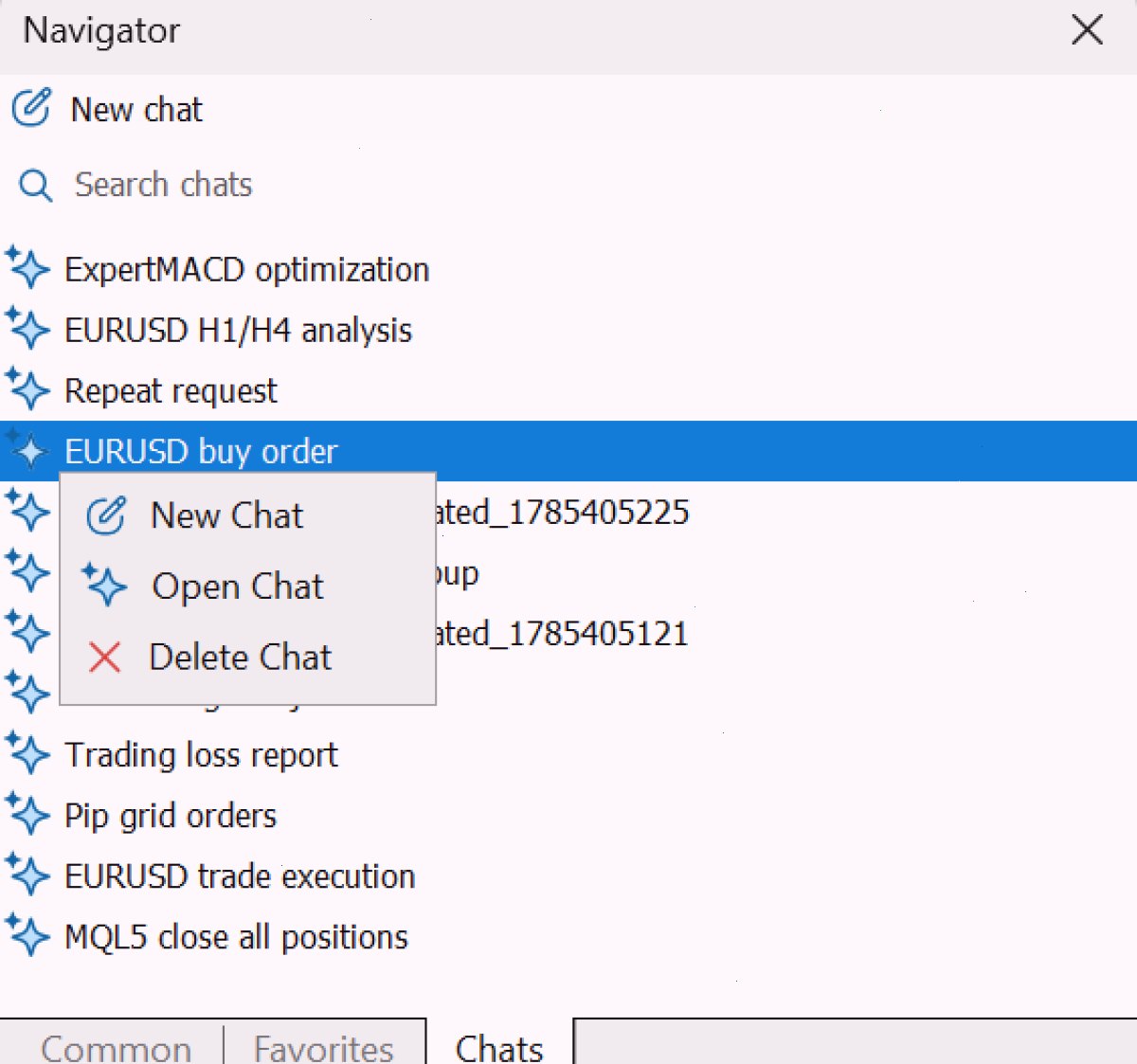The image size is (1137, 1064).
Task: Click the sparkle icon beside Pip grid orders
Action: [x=27, y=814]
